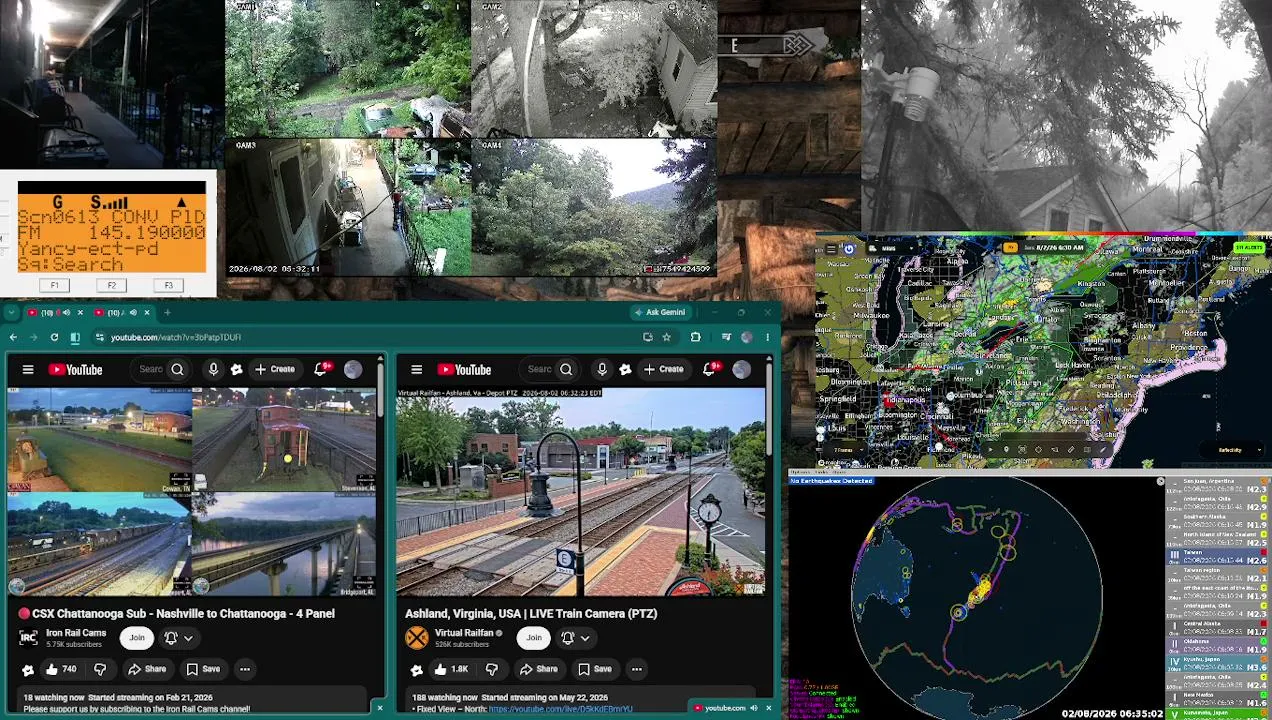Open Fixed View North youtube link in description

[560, 709]
